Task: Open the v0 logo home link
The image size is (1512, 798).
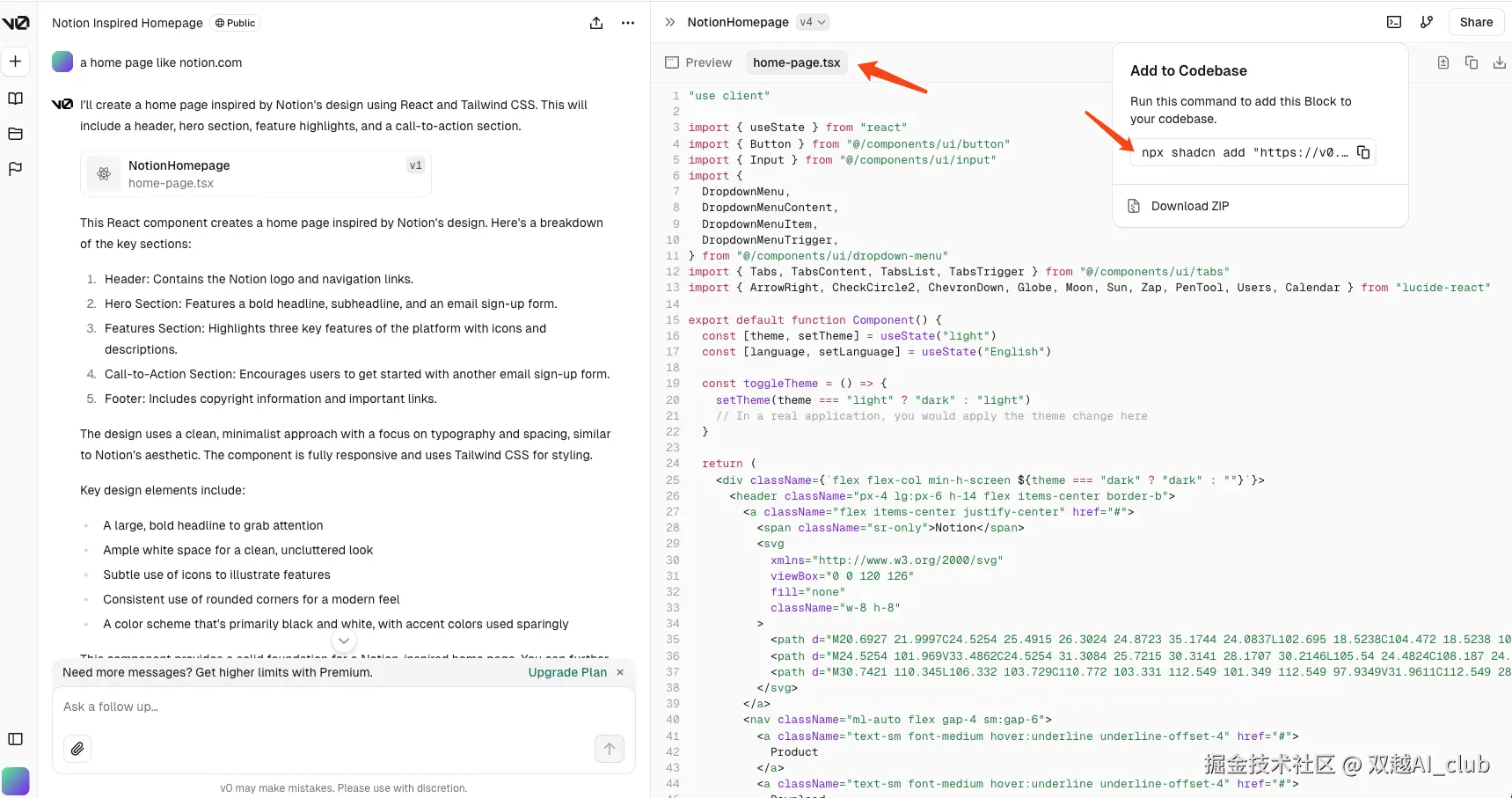Action: 16,23
